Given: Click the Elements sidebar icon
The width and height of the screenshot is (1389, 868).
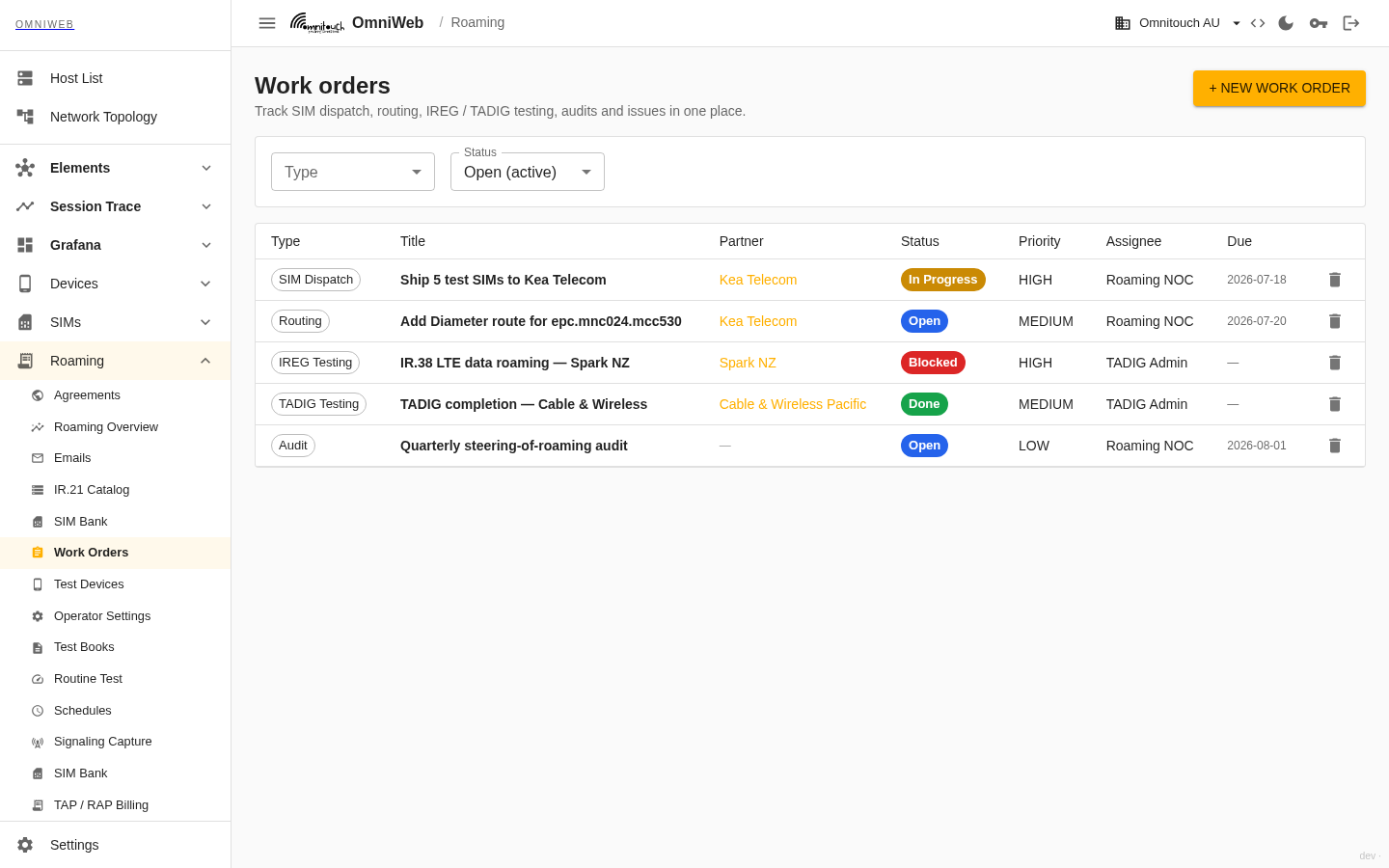Looking at the screenshot, I should tap(25, 168).
